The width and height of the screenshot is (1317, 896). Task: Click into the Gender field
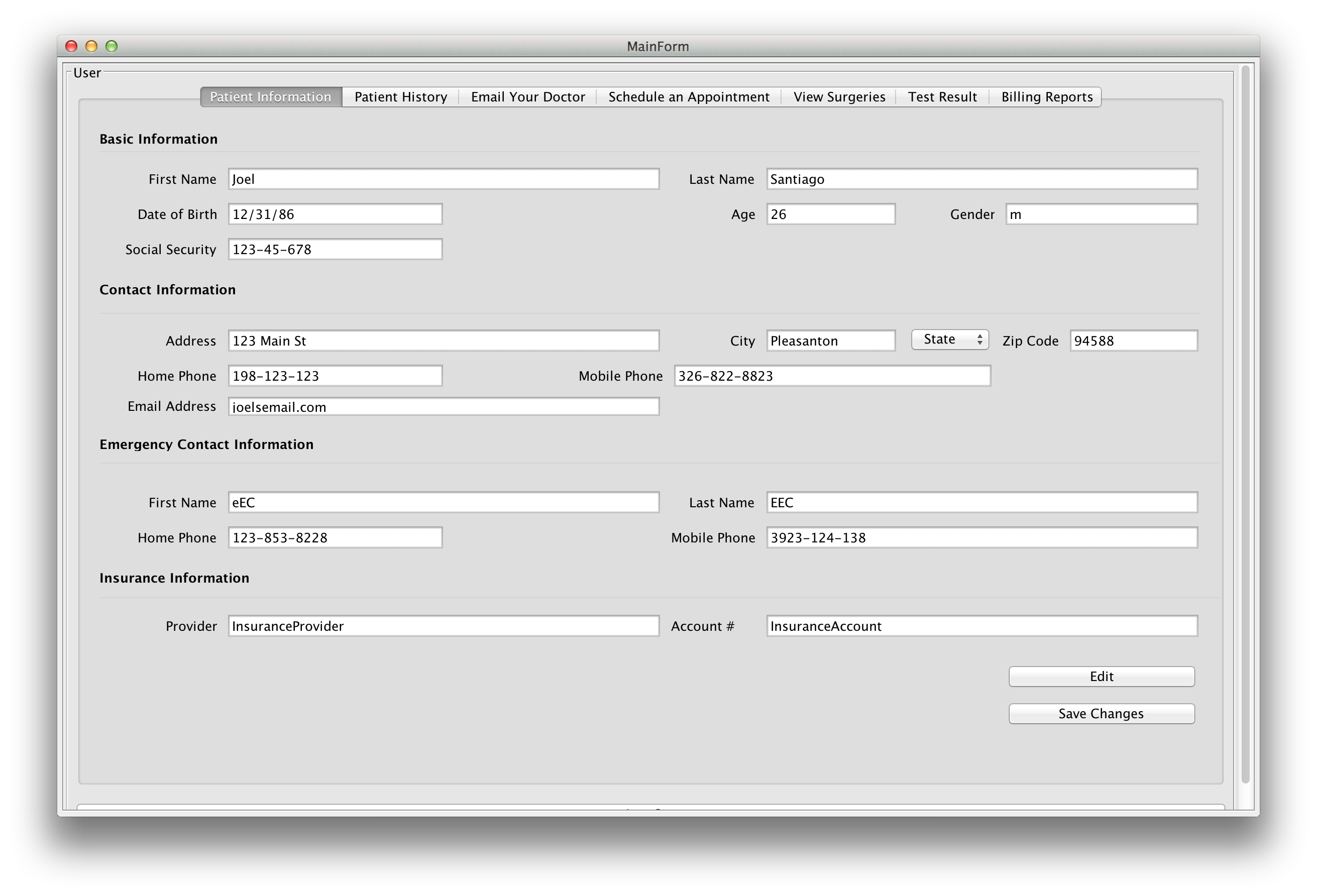[1101, 214]
